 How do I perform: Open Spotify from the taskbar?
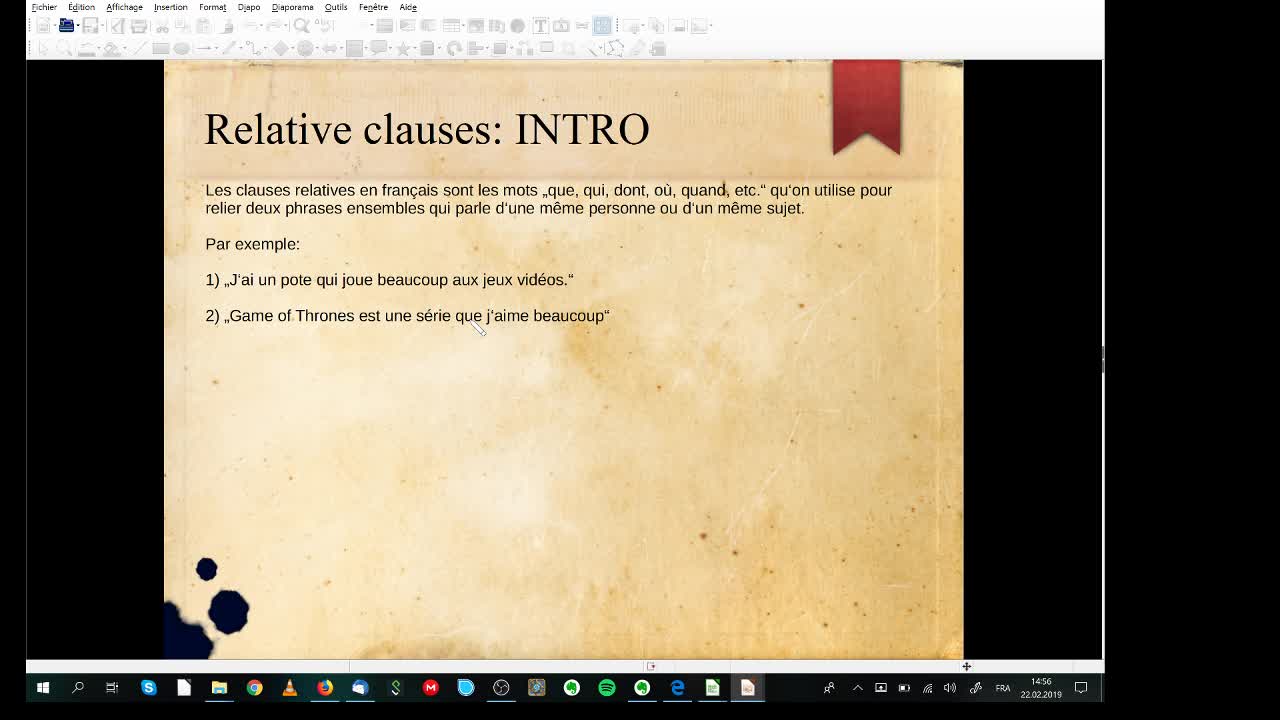(x=607, y=688)
